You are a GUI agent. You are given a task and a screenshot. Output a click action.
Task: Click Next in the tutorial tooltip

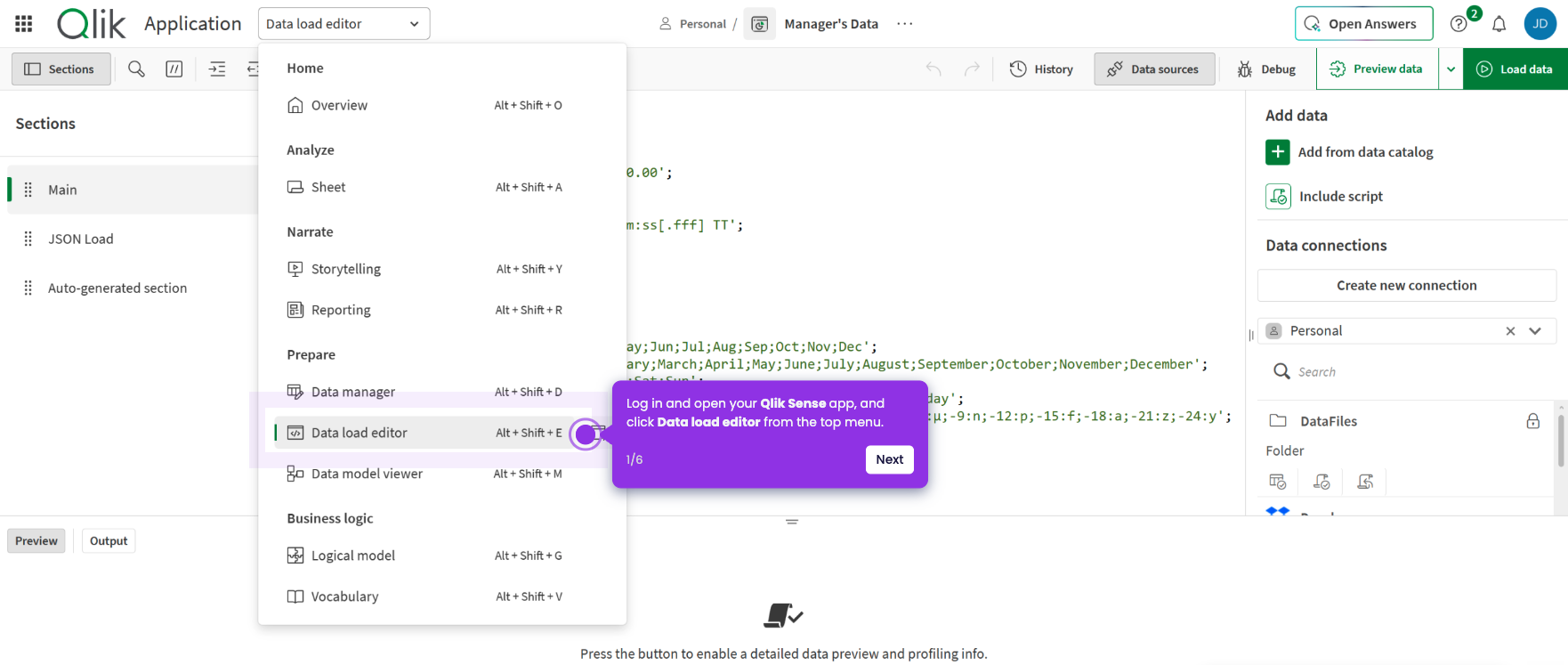tap(889, 459)
